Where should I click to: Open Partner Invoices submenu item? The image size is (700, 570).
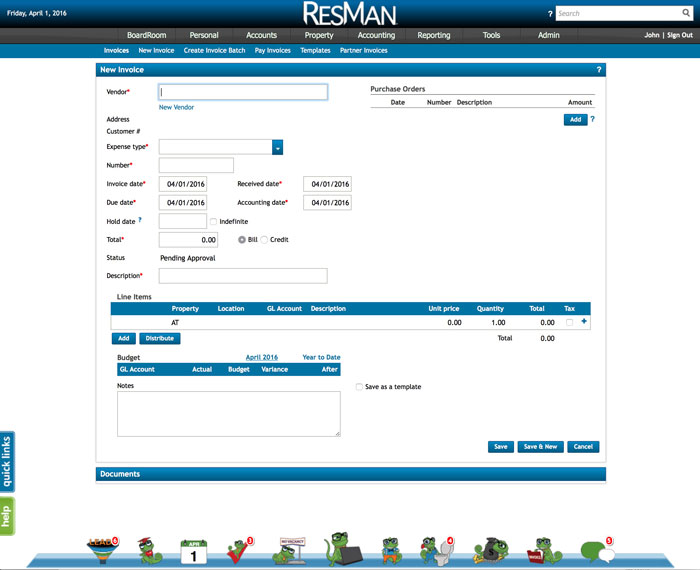364,50
